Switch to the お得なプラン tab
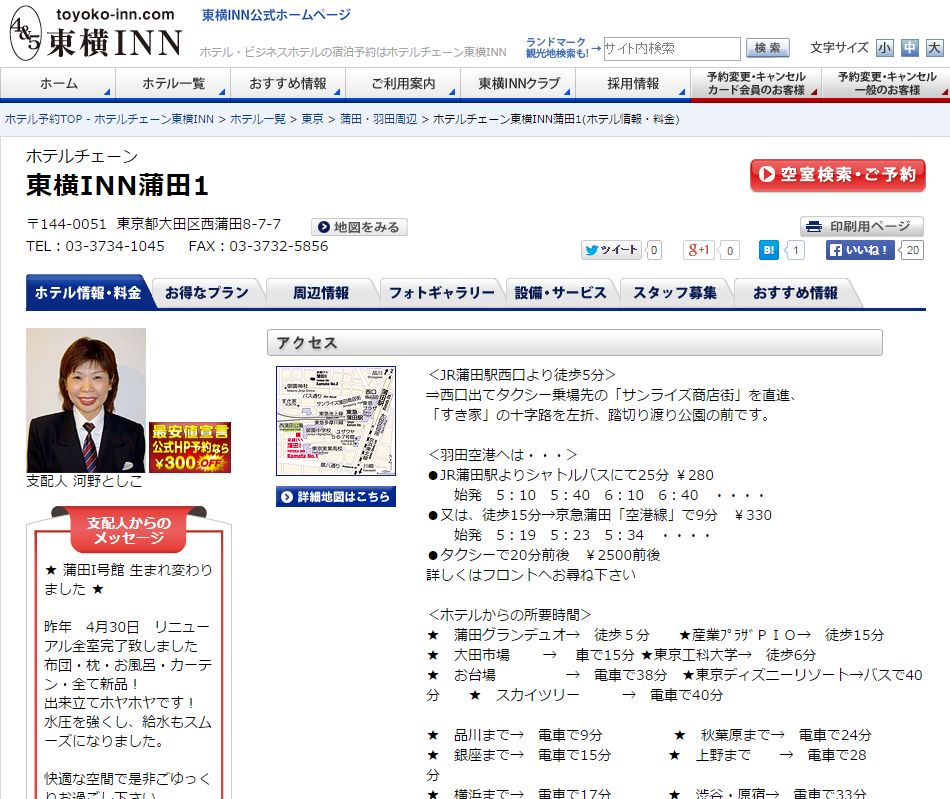The width and height of the screenshot is (950, 799). pyautogui.click(x=207, y=293)
